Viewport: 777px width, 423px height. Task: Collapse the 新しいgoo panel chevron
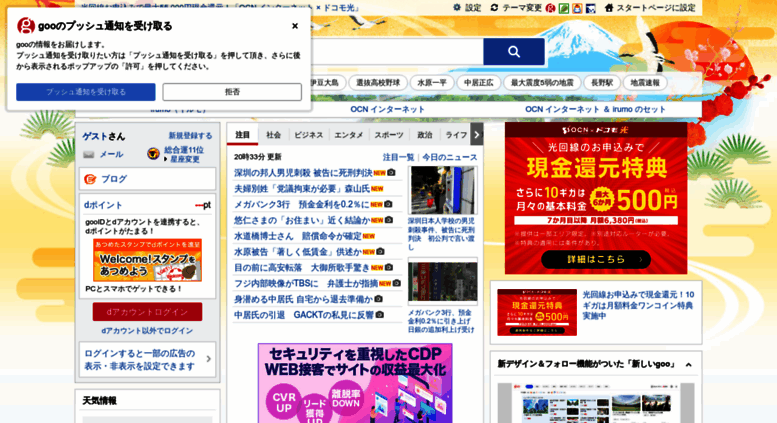pos(689,365)
